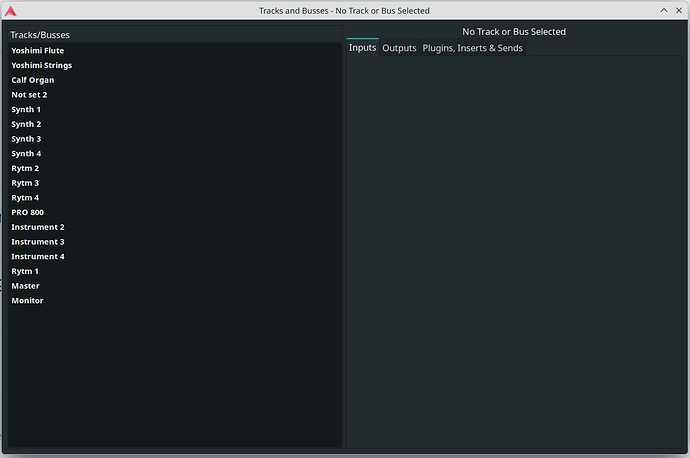
Task: Select the Instrument 4 track
Action: 175,256
